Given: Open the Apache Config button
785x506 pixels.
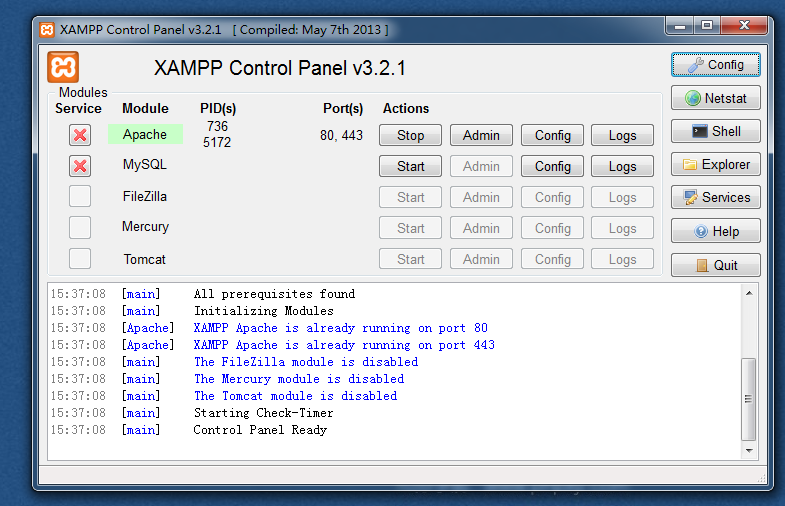Looking at the screenshot, I should pyautogui.click(x=552, y=135).
